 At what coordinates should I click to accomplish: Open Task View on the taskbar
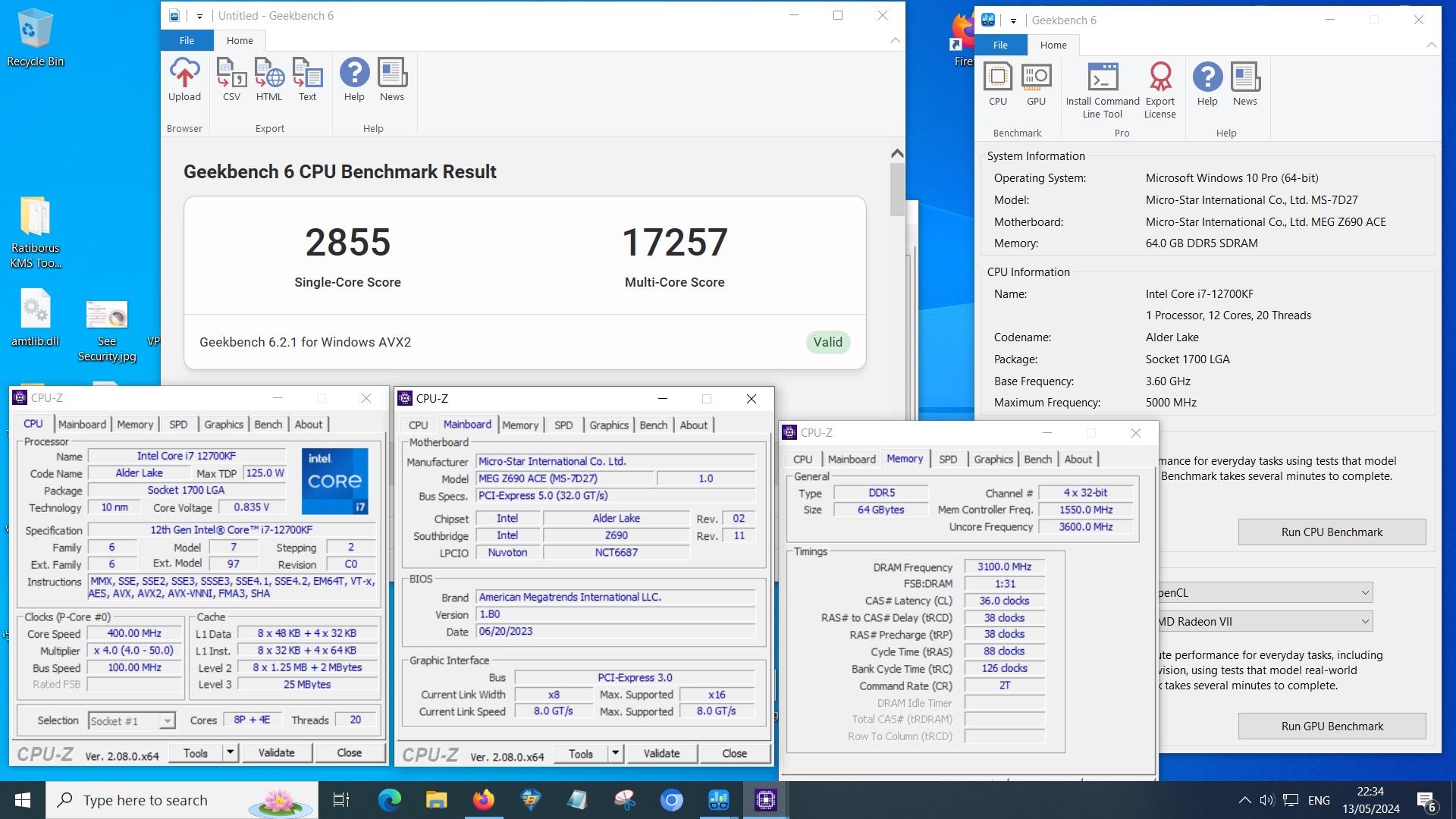pos(341,800)
